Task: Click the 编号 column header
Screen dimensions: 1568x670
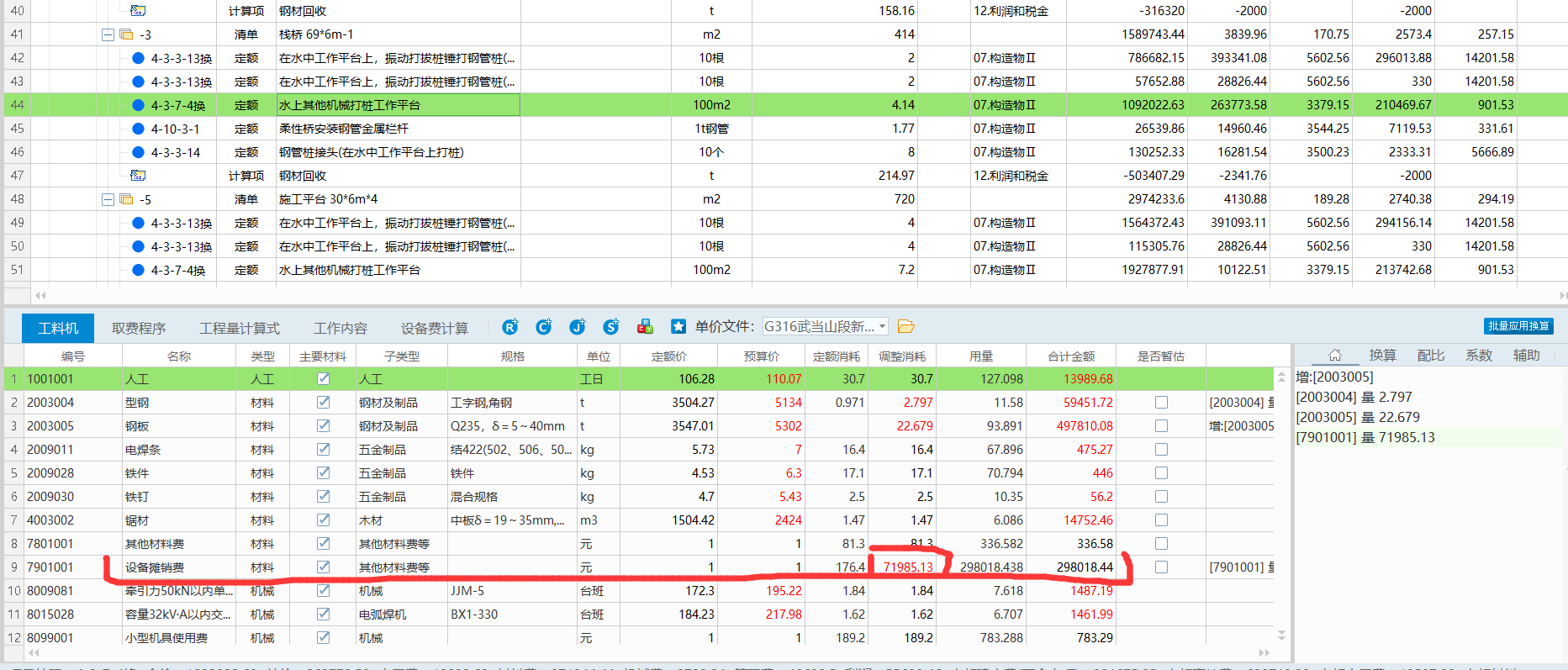Action: click(x=73, y=356)
